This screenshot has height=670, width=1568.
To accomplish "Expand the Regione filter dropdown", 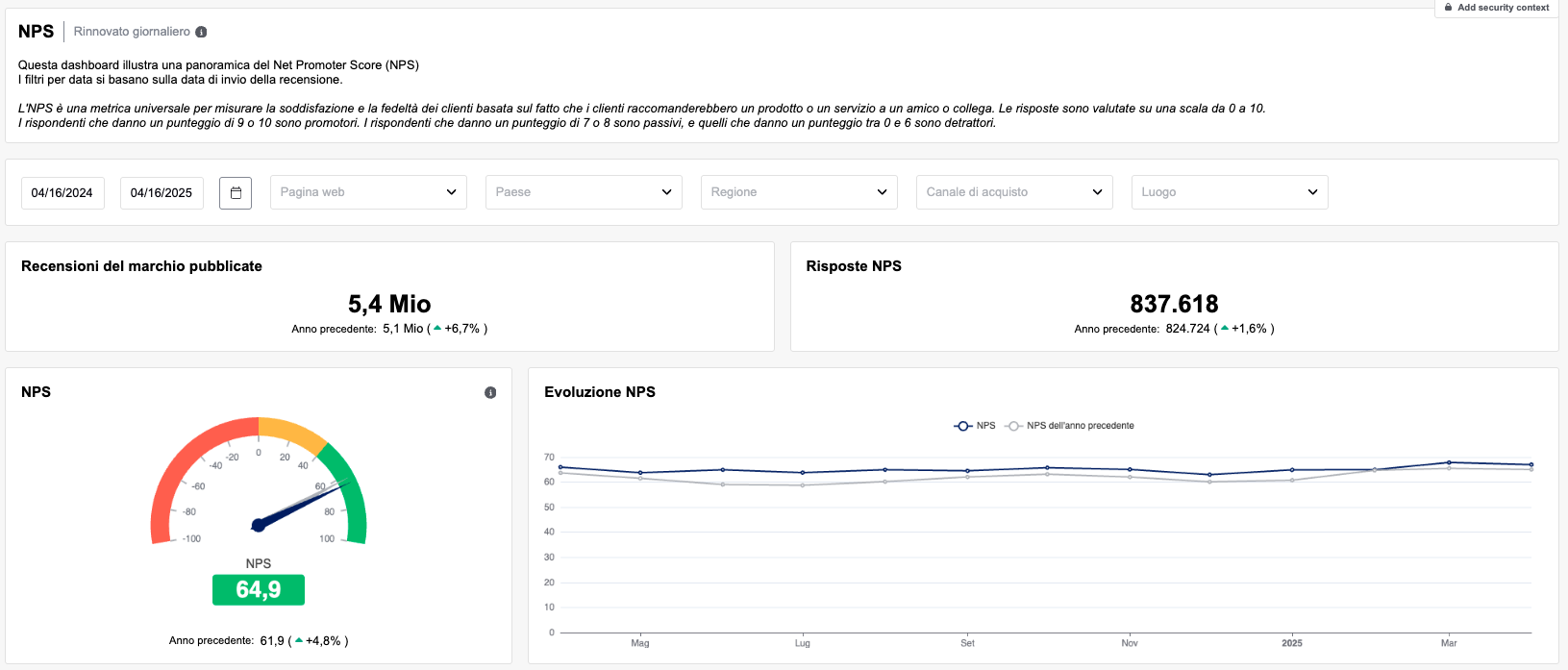I will point(799,192).
